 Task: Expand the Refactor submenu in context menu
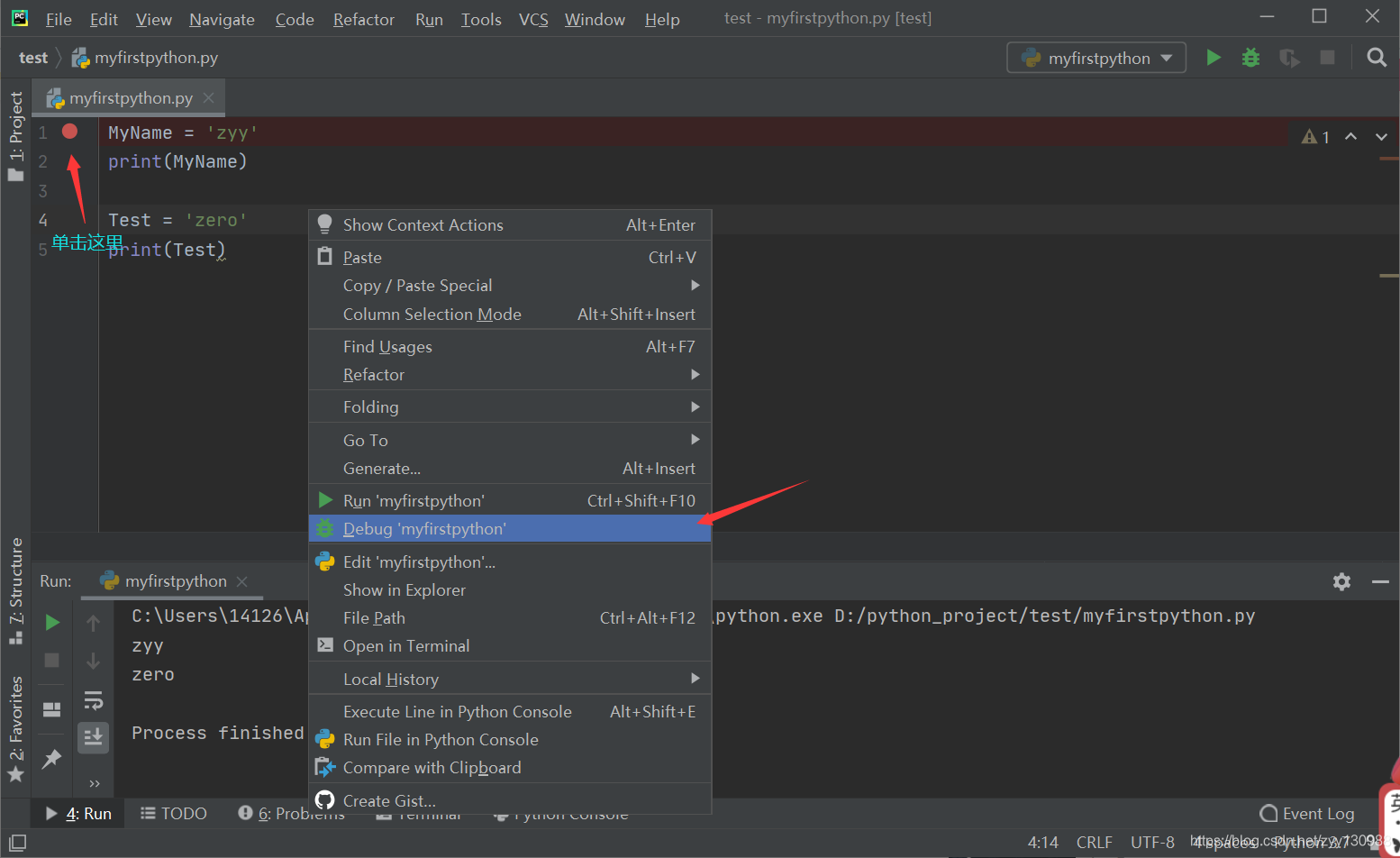(x=510, y=375)
